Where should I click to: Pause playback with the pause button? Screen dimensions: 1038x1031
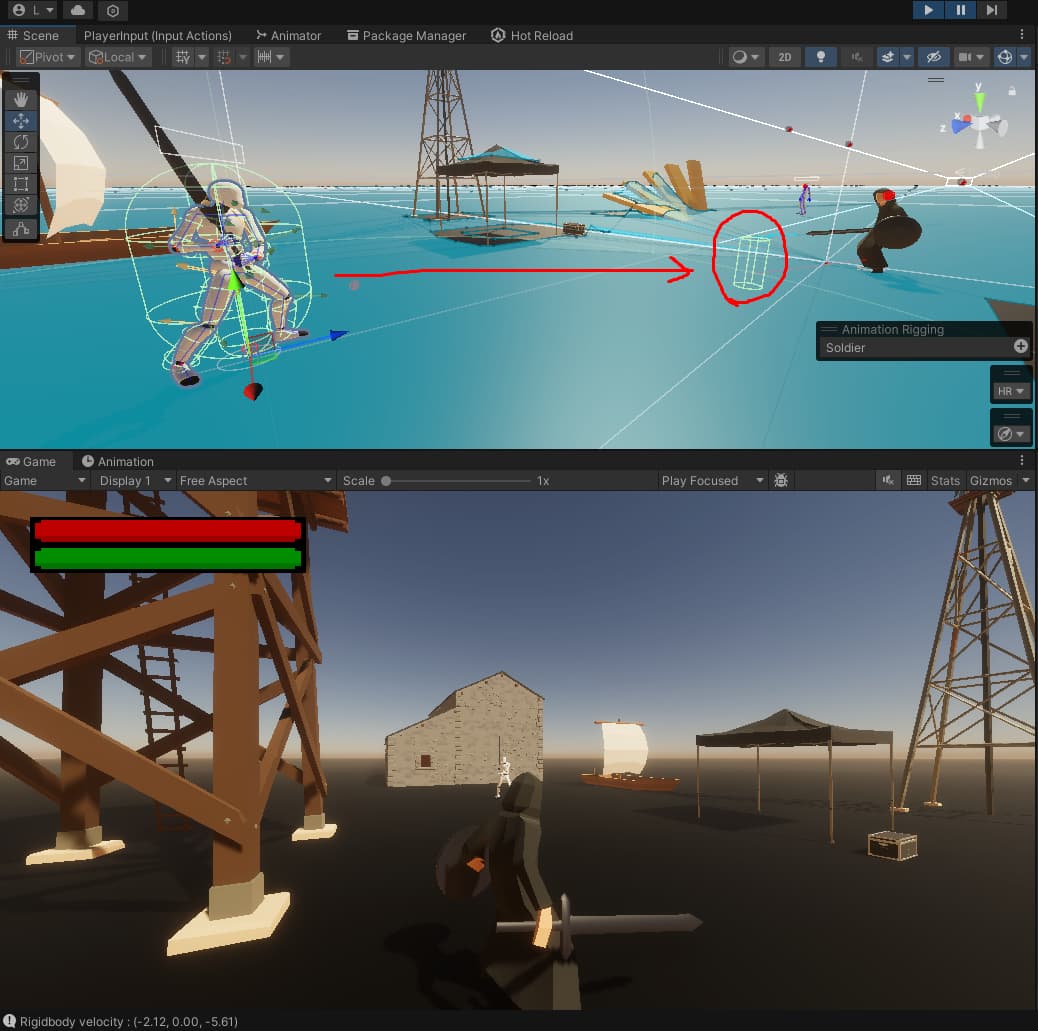(x=960, y=10)
